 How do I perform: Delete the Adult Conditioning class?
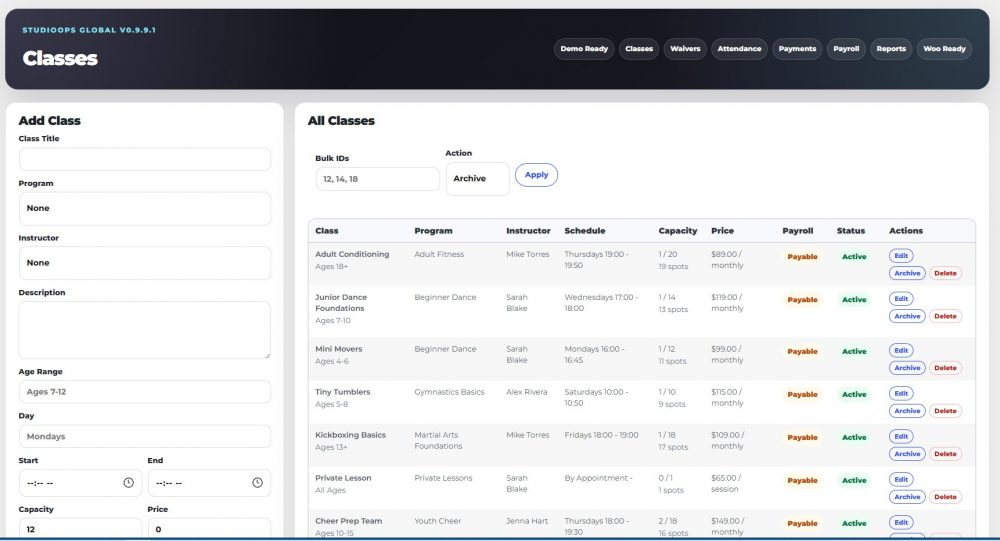(945, 273)
